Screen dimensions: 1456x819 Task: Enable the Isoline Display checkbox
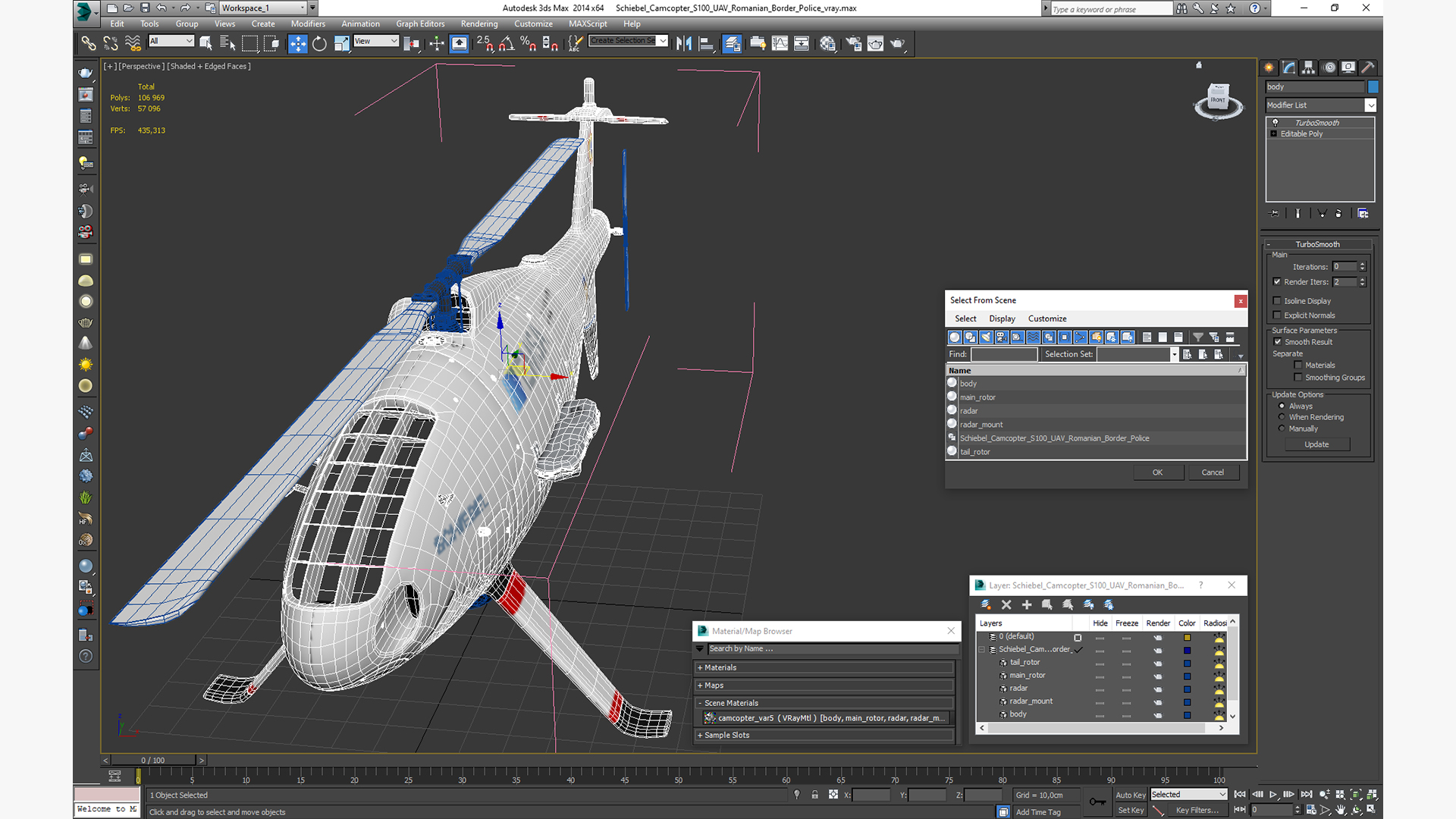(x=1278, y=301)
